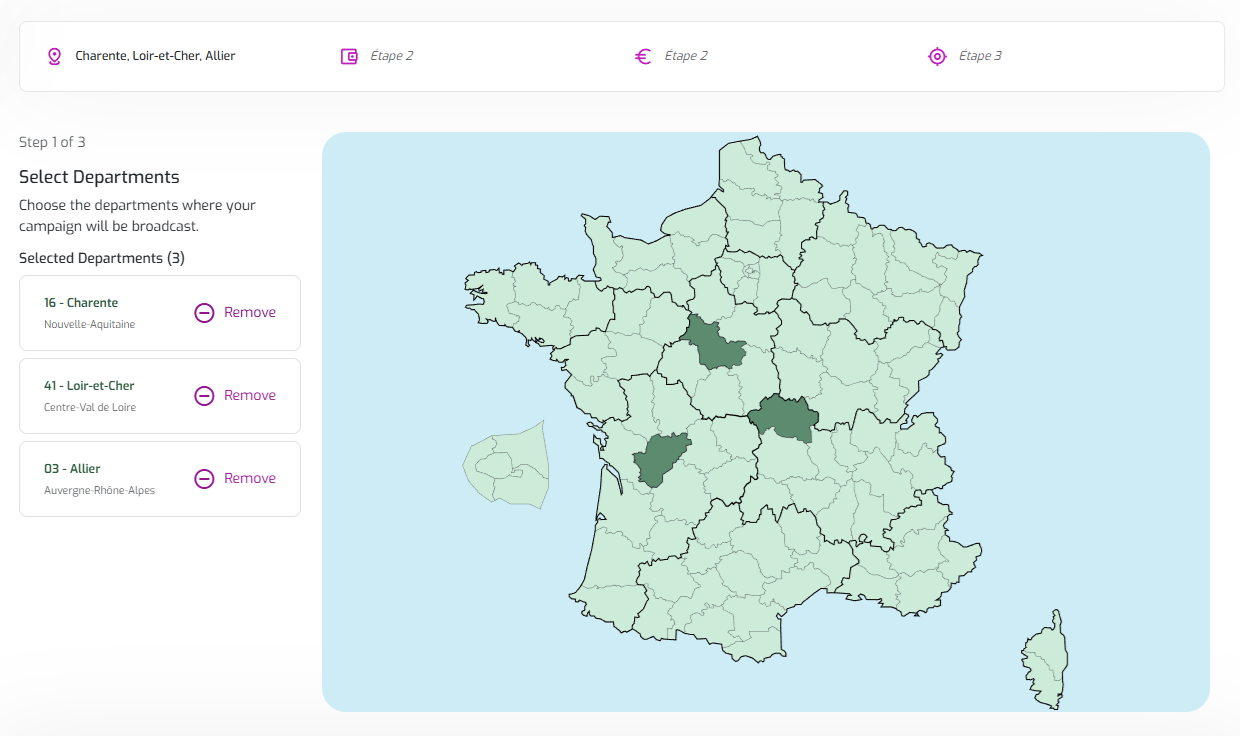Image resolution: width=1240 pixels, height=738 pixels.
Task: Click the target icon next to Étape 3
Action: [937, 56]
